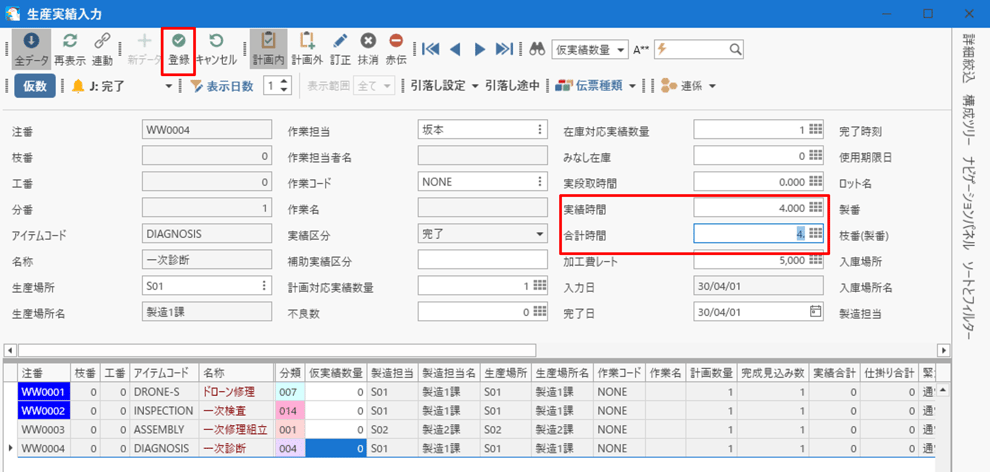Click the キャンセル cancel icon
The width and height of the screenshot is (990, 472).
[x=216, y=48]
